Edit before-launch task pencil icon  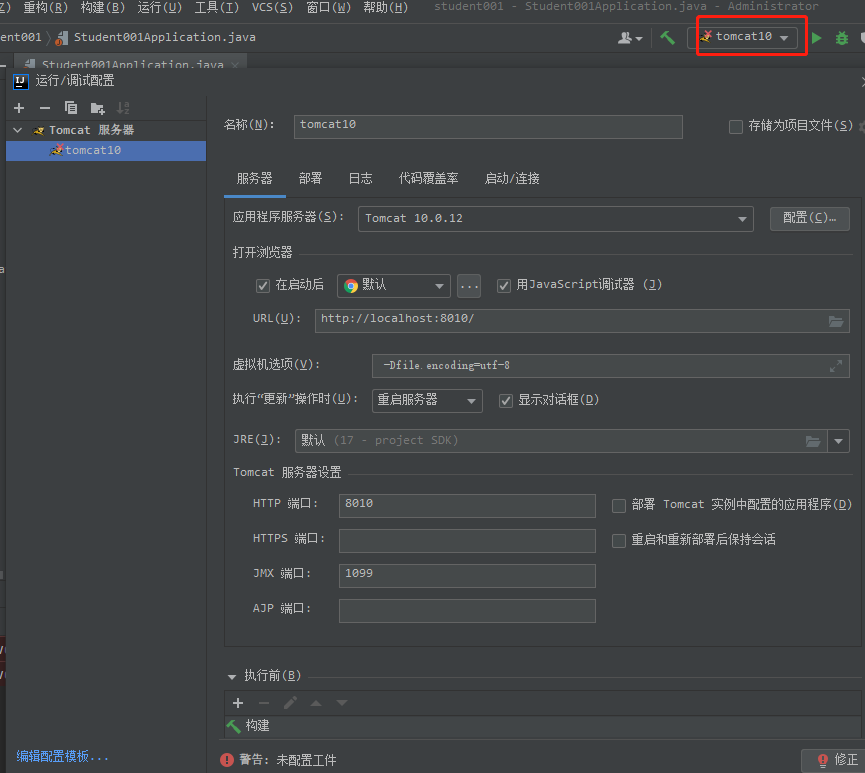pos(290,702)
